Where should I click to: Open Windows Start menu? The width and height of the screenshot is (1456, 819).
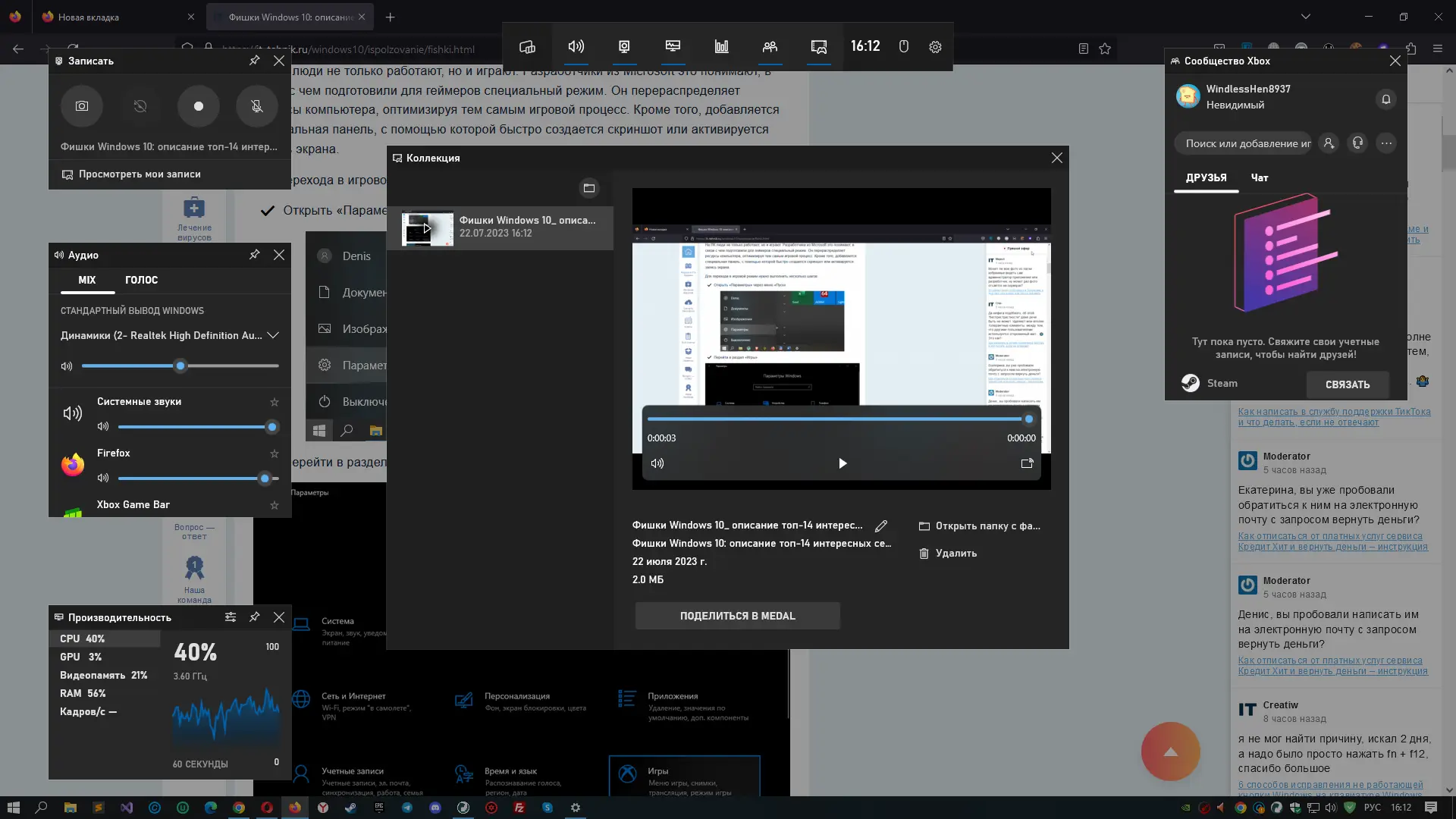14,808
